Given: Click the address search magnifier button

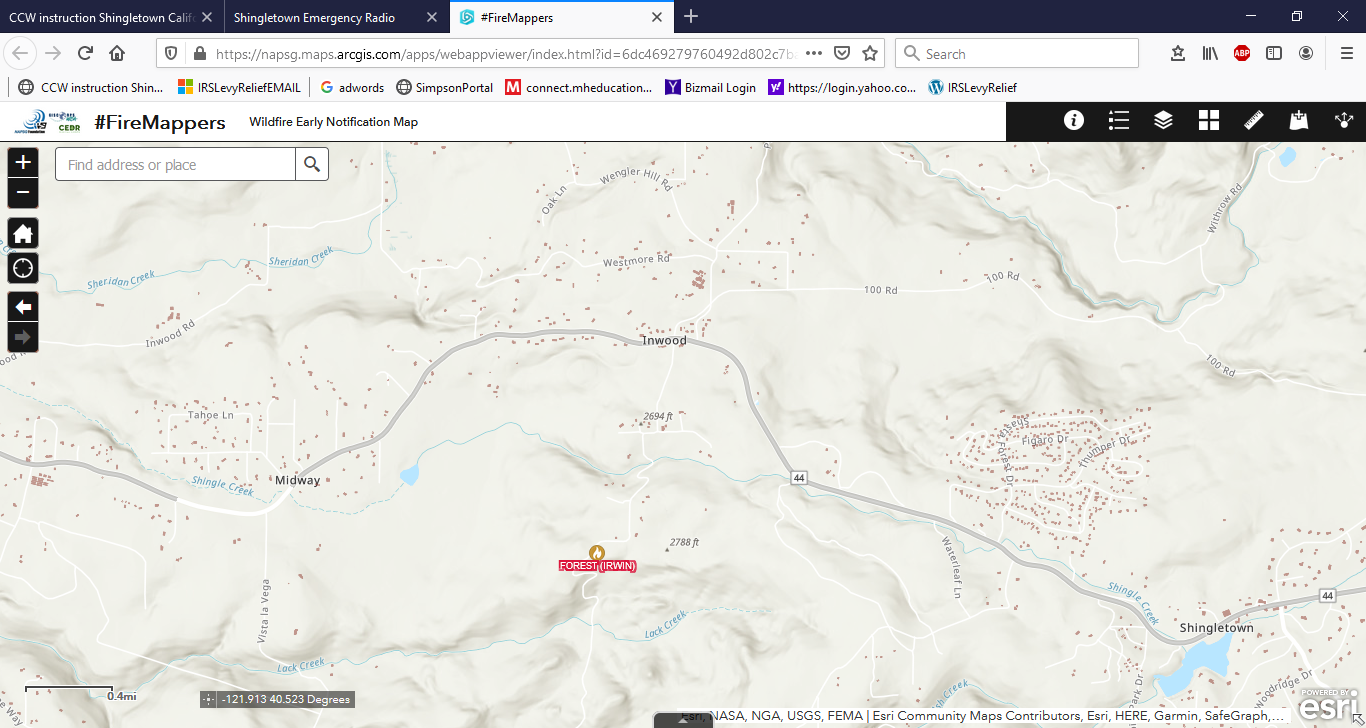Looking at the screenshot, I should tap(312, 165).
